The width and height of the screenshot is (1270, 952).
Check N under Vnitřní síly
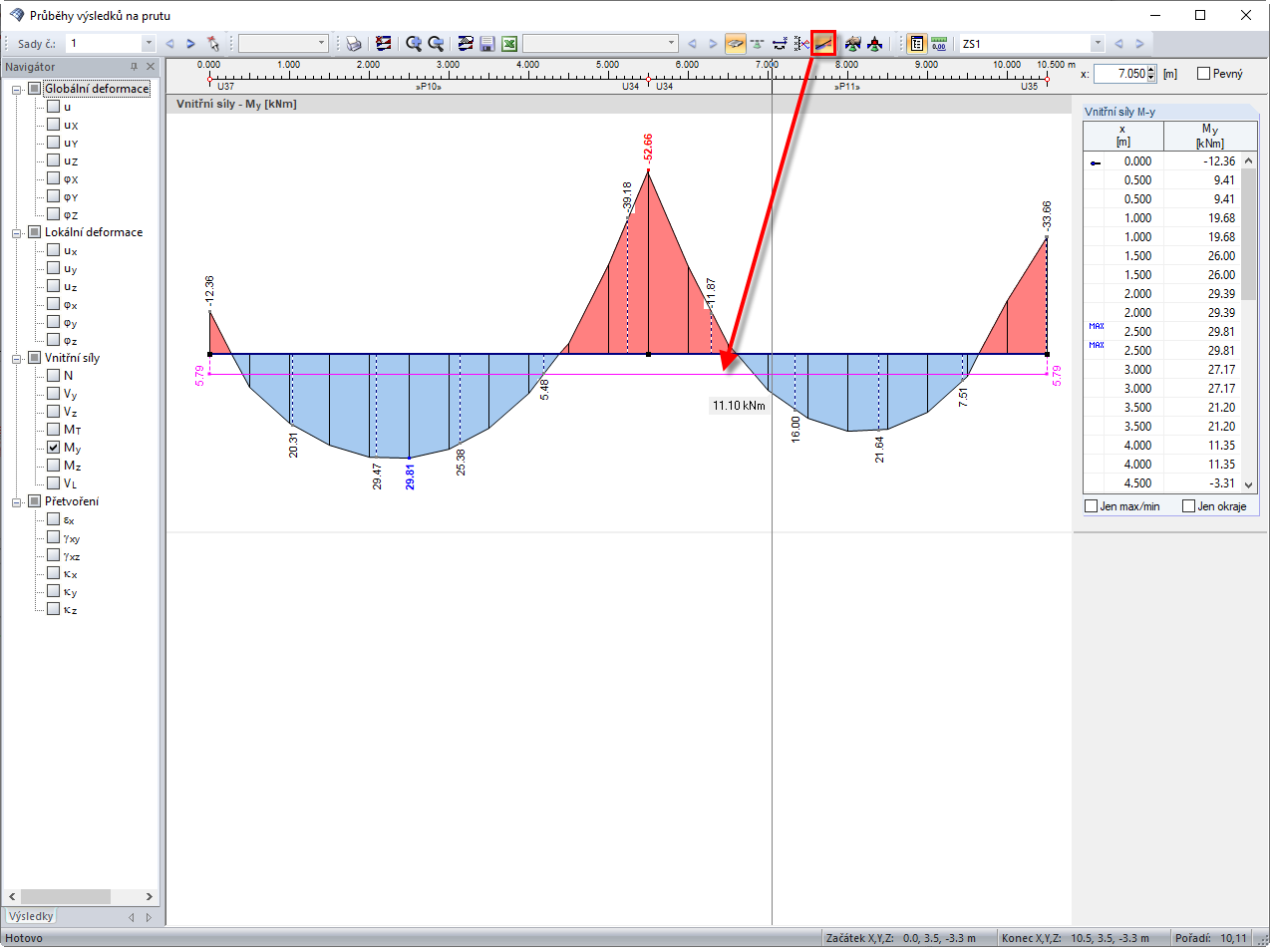tap(54, 375)
